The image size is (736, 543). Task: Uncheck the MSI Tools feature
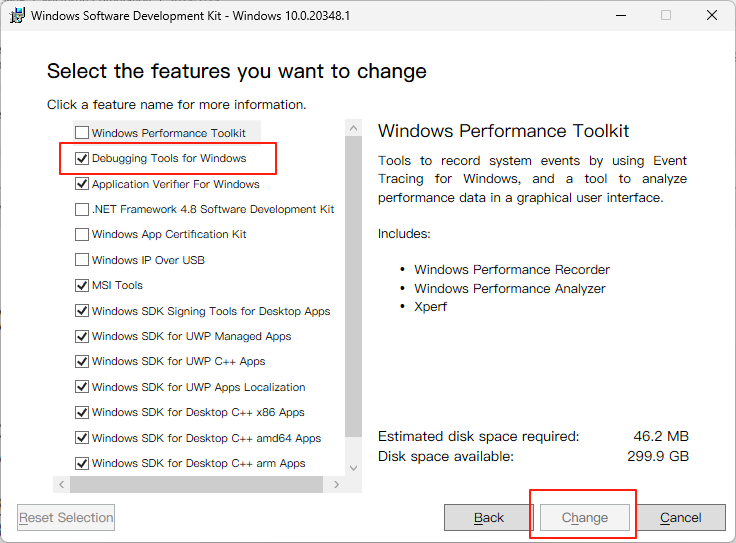click(x=82, y=285)
